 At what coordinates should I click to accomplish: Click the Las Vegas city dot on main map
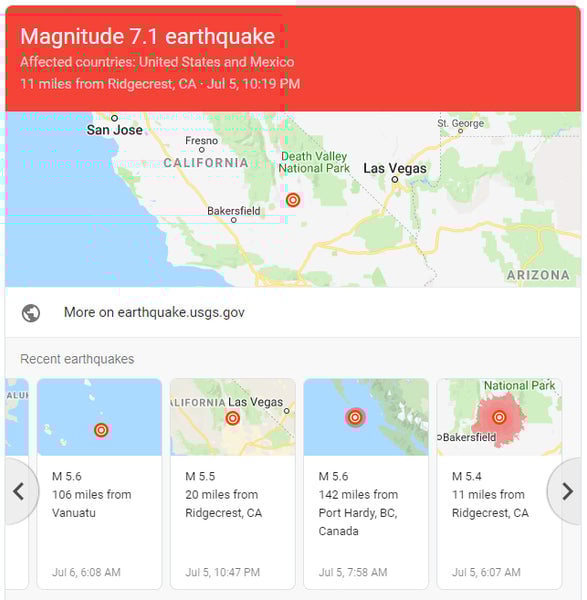[395, 179]
